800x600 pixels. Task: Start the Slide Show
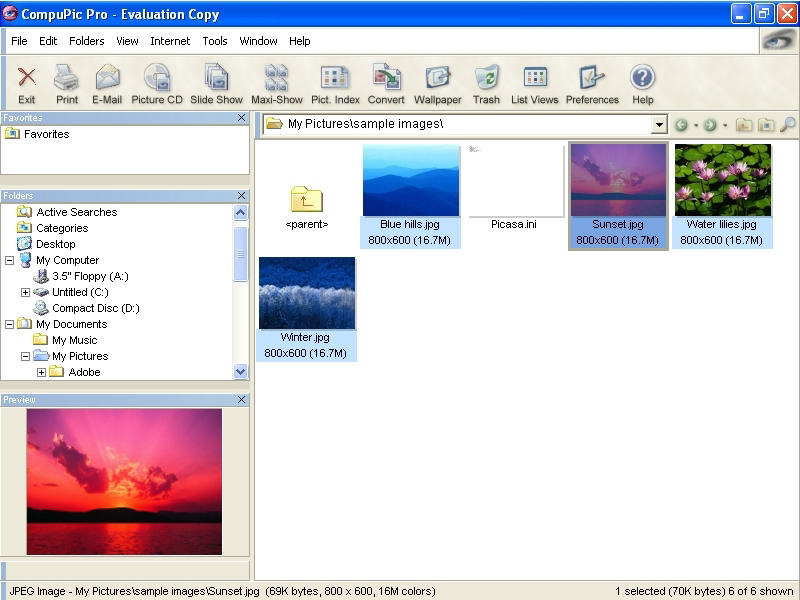click(x=216, y=85)
